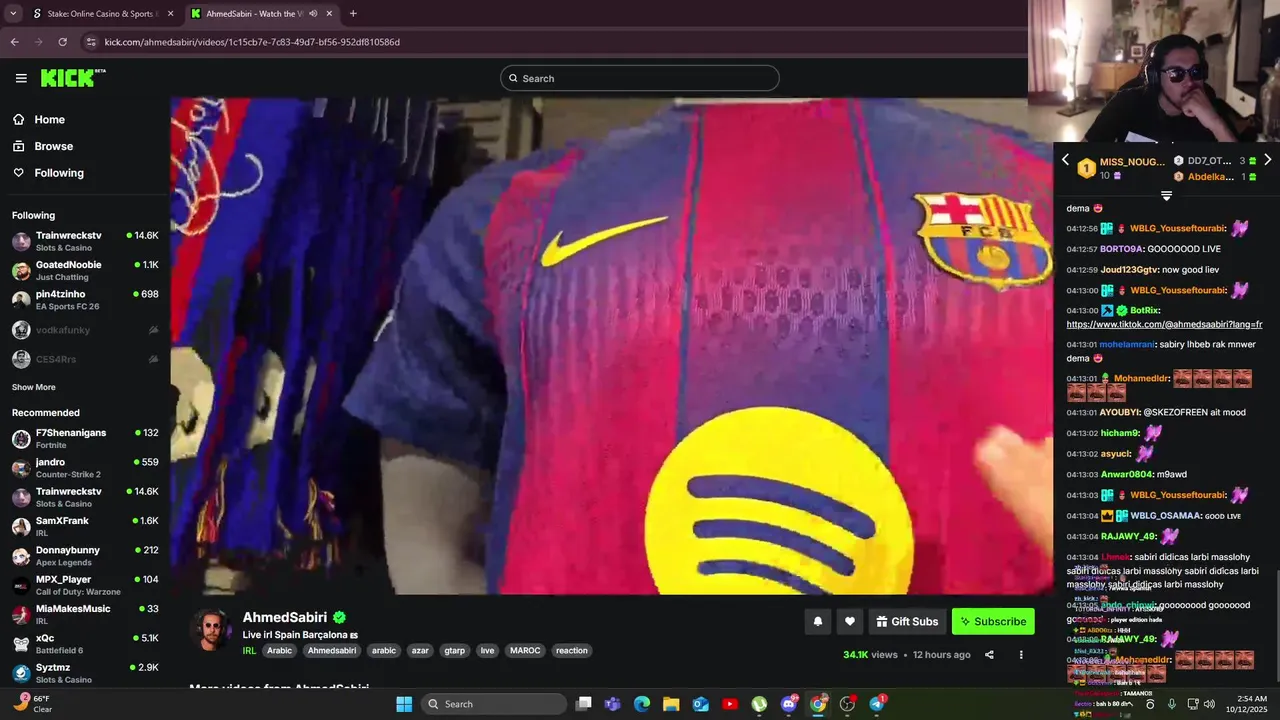The width and height of the screenshot is (1280, 720).
Task: Expand Show More in Following list
Action: [x=34, y=387]
